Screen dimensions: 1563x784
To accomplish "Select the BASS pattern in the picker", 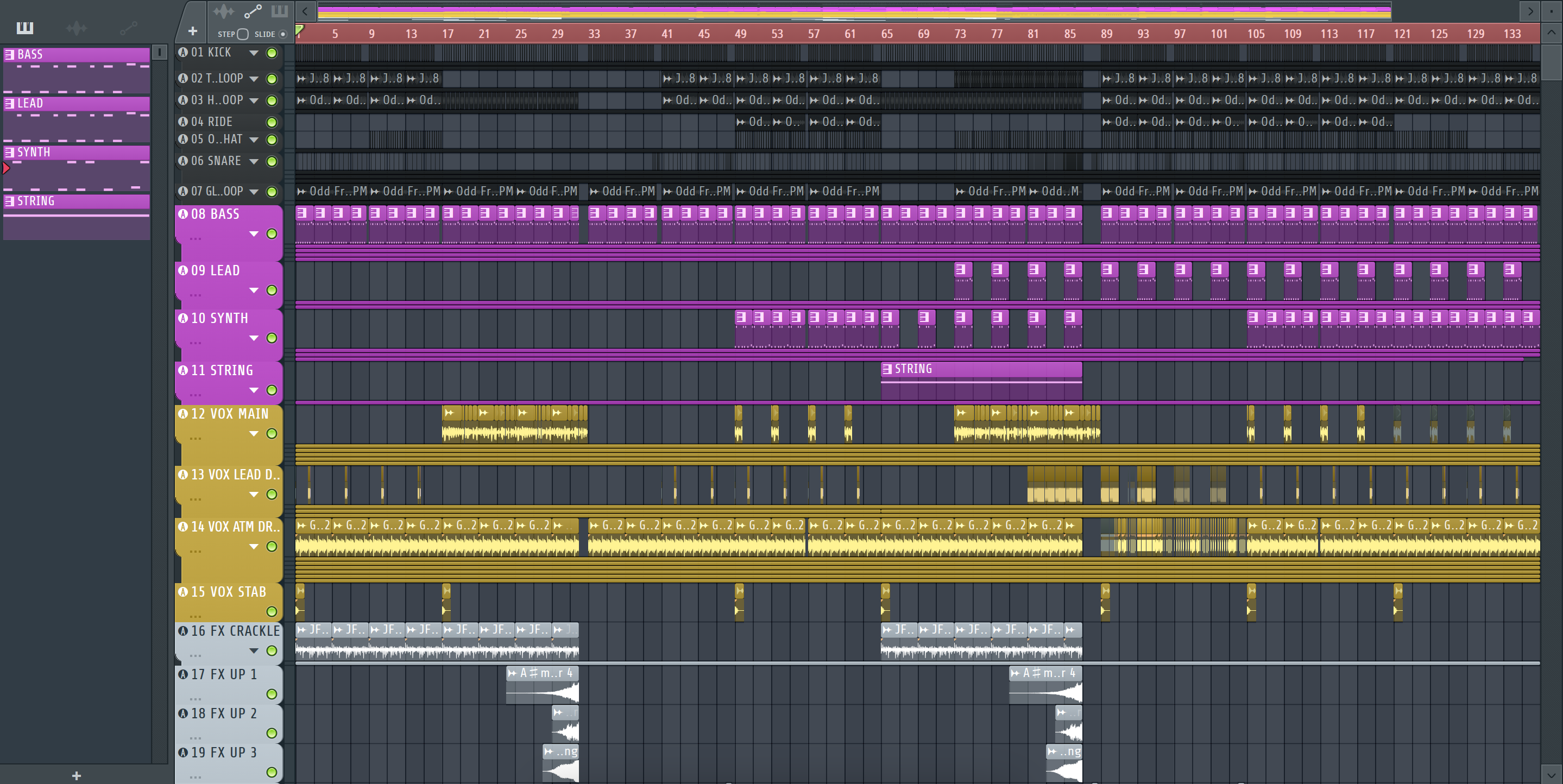I will click(x=77, y=70).
